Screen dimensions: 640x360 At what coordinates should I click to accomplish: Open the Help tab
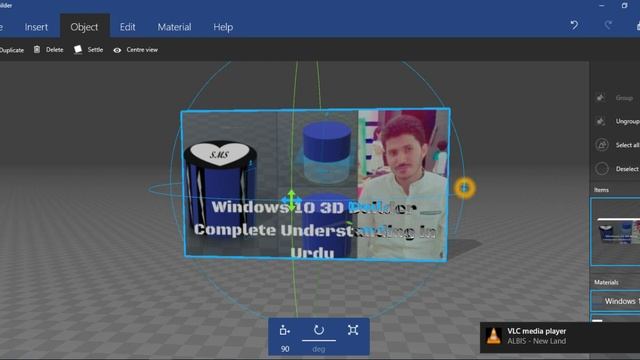point(223,27)
